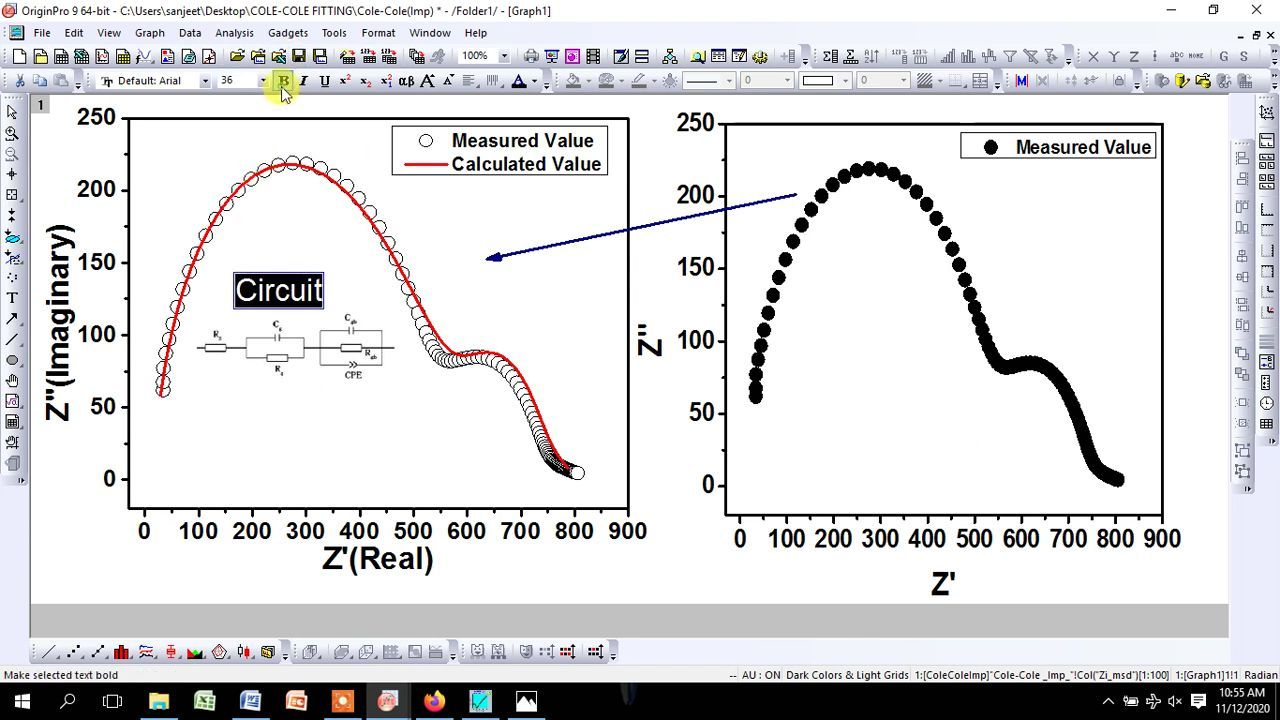Click the red M mask icon

coord(1021,81)
